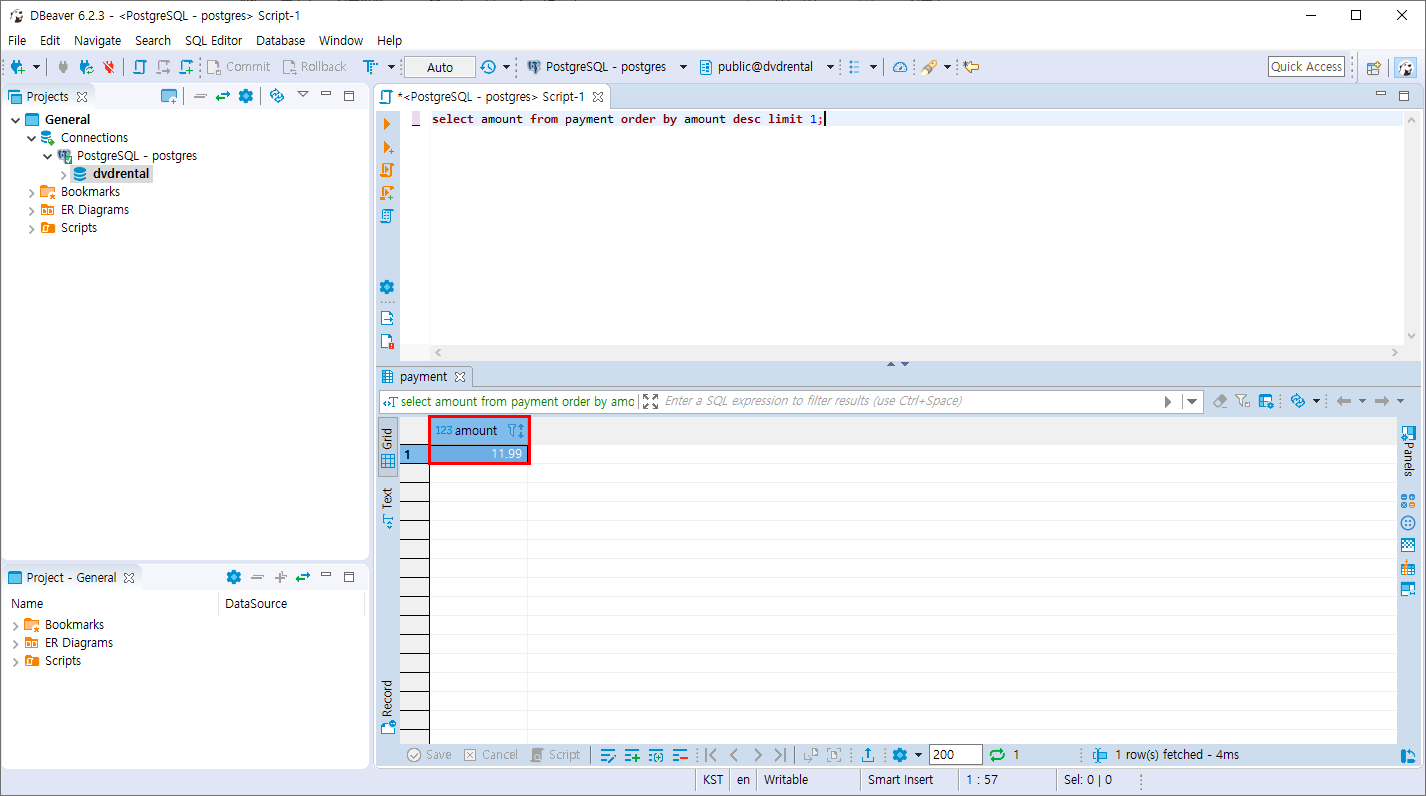Click the red Disconnect icon
1426x796 pixels.
coord(109,67)
